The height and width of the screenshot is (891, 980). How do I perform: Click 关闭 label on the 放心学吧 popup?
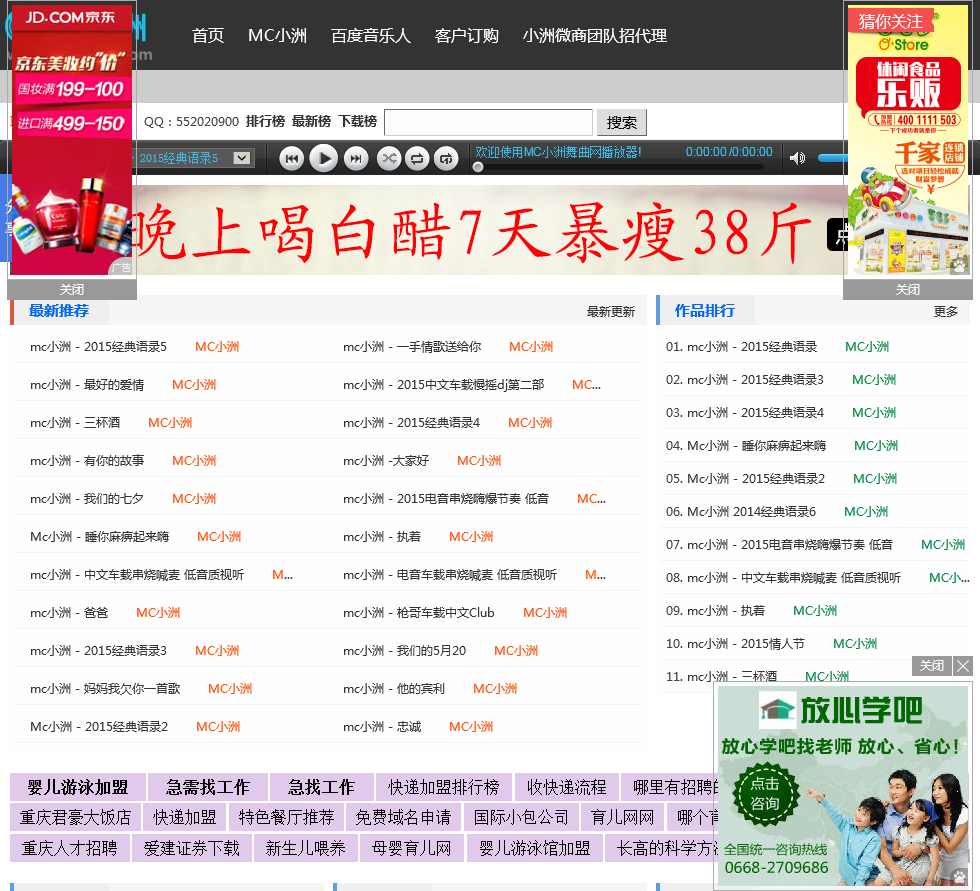pos(931,665)
